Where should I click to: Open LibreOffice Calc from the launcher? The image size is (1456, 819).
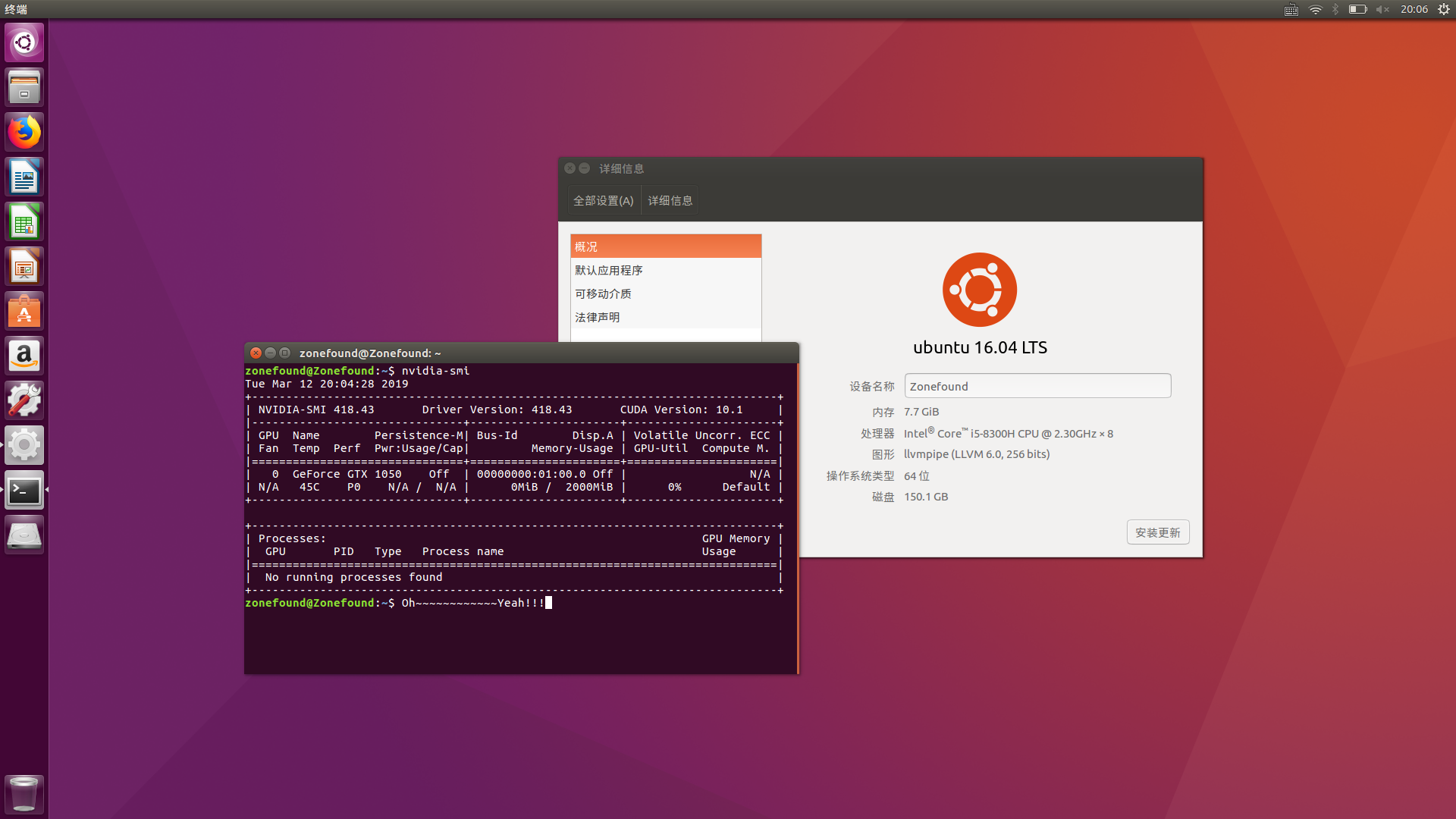pyautogui.click(x=24, y=221)
